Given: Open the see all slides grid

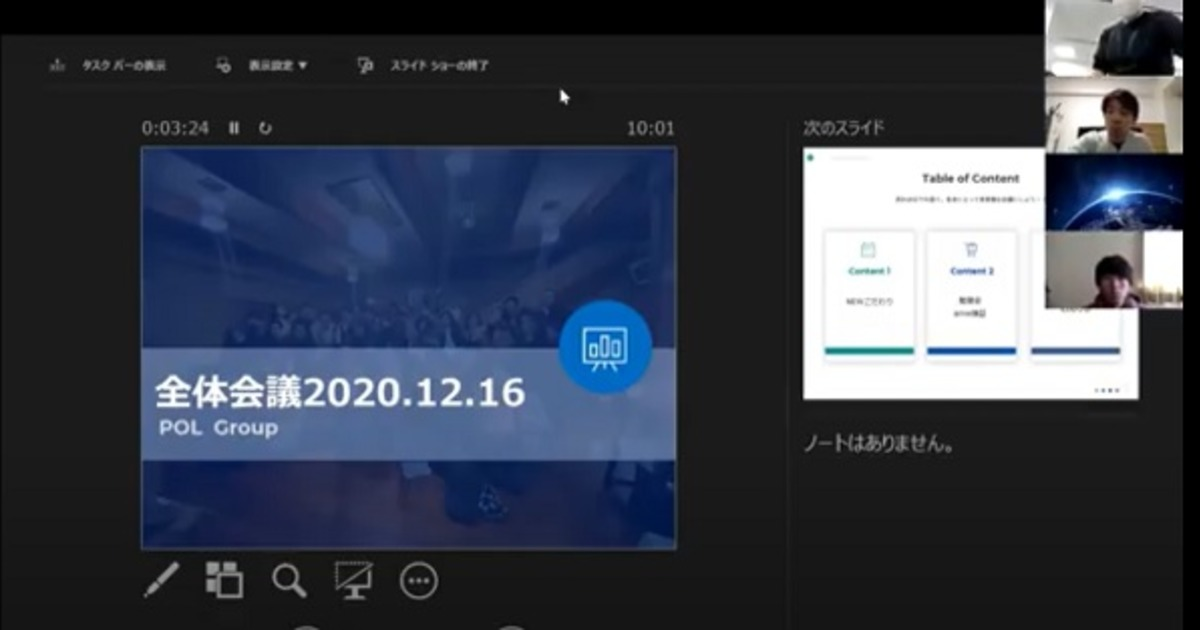Looking at the screenshot, I should point(224,580).
